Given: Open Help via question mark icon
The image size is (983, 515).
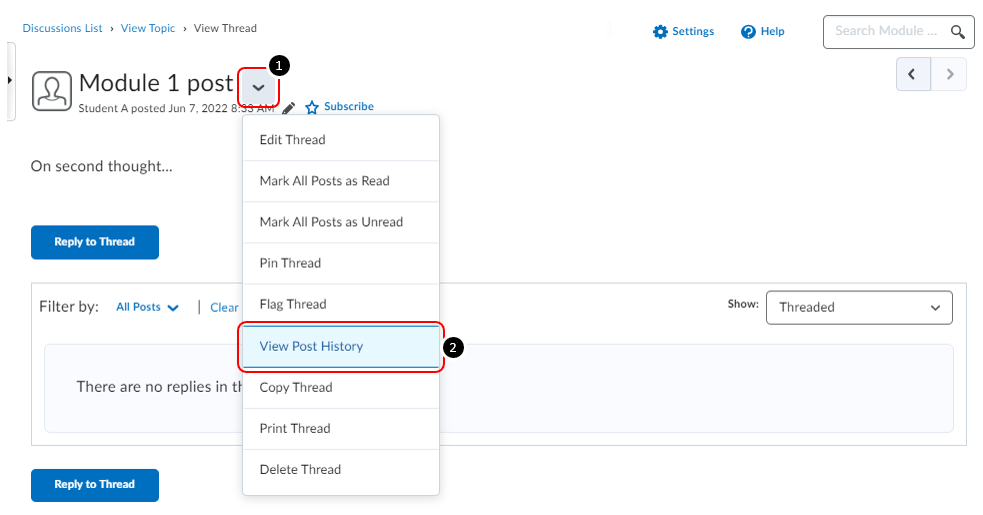Looking at the screenshot, I should 748,32.
